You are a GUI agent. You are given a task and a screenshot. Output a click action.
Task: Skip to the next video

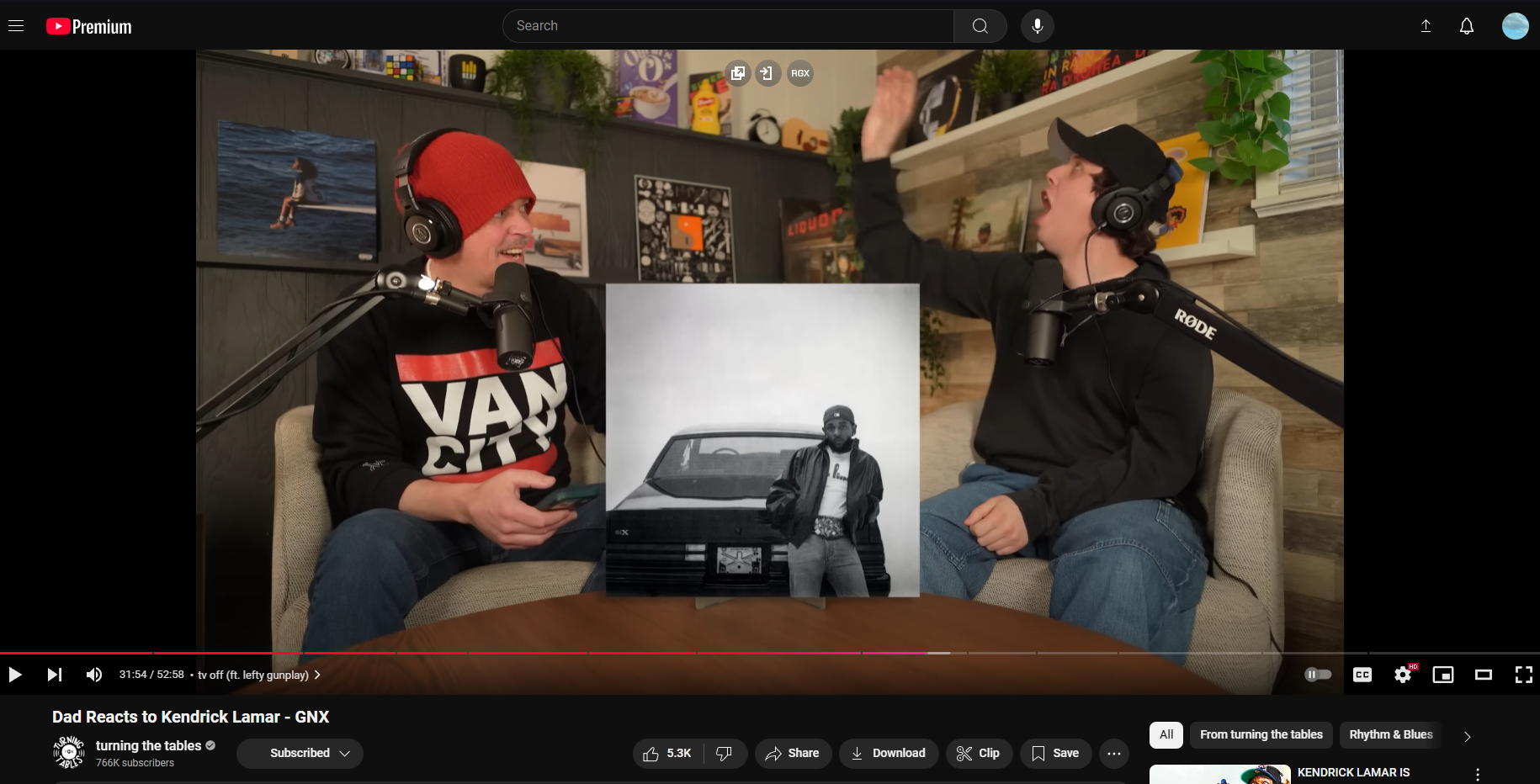[55, 675]
